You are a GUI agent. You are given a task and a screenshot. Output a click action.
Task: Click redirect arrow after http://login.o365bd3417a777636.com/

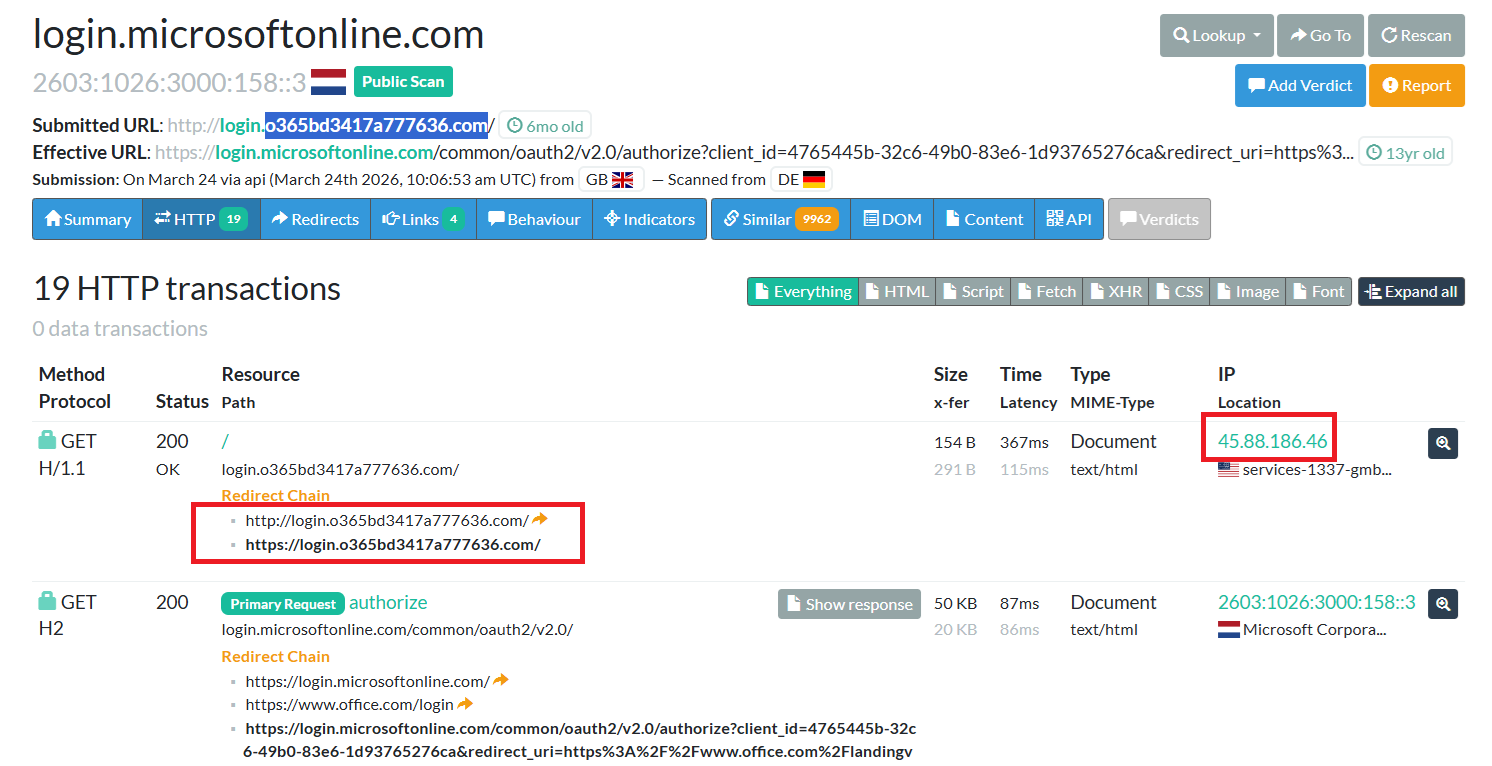(x=540, y=519)
